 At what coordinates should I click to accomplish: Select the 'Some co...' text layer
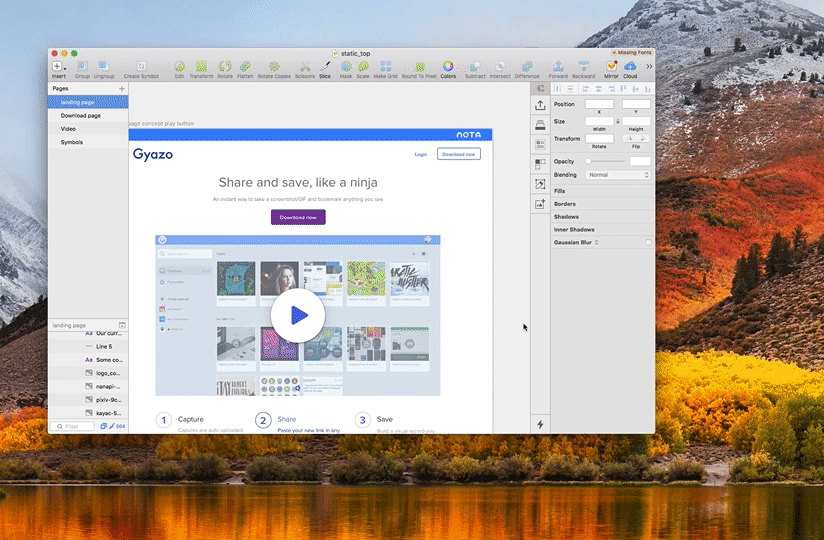[88, 360]
